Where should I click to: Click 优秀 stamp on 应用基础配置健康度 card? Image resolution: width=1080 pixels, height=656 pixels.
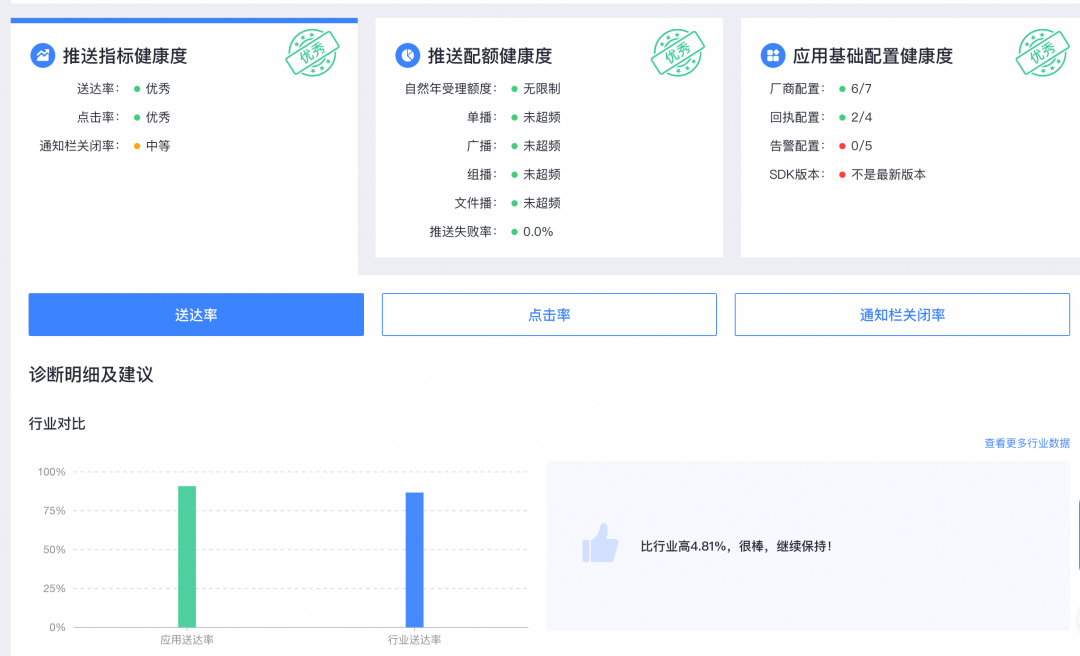click(x=1043, y=52)
